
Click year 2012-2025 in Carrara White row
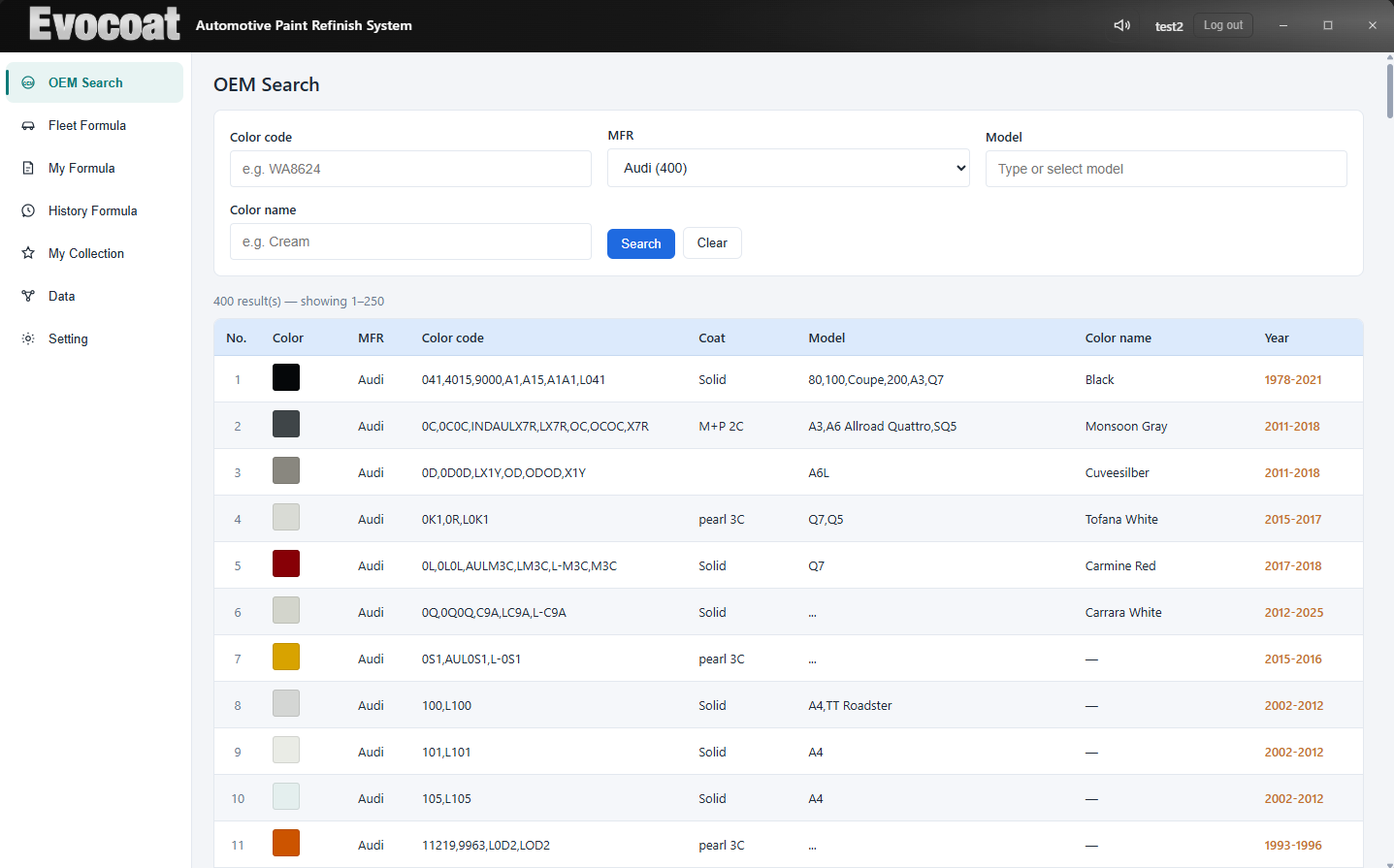[x=1294, y=613]
